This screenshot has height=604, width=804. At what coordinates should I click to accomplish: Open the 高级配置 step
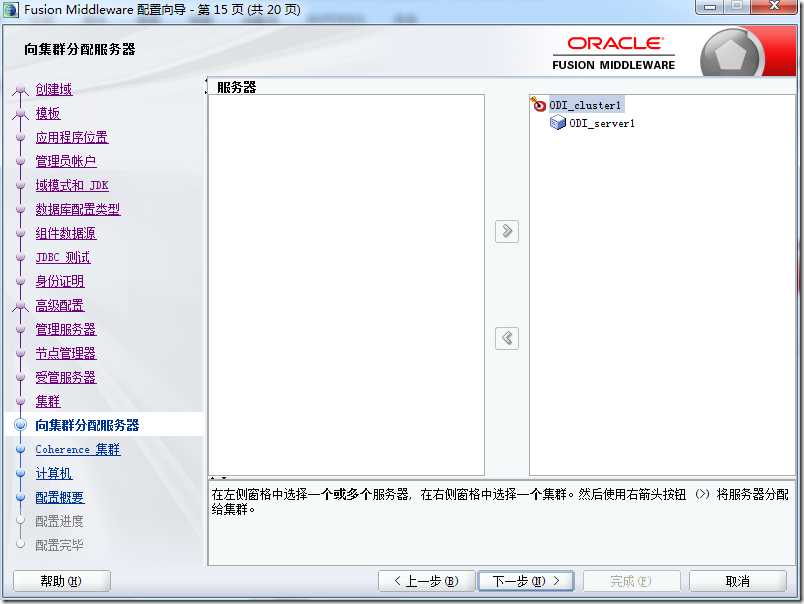click(x=59, y=306)
